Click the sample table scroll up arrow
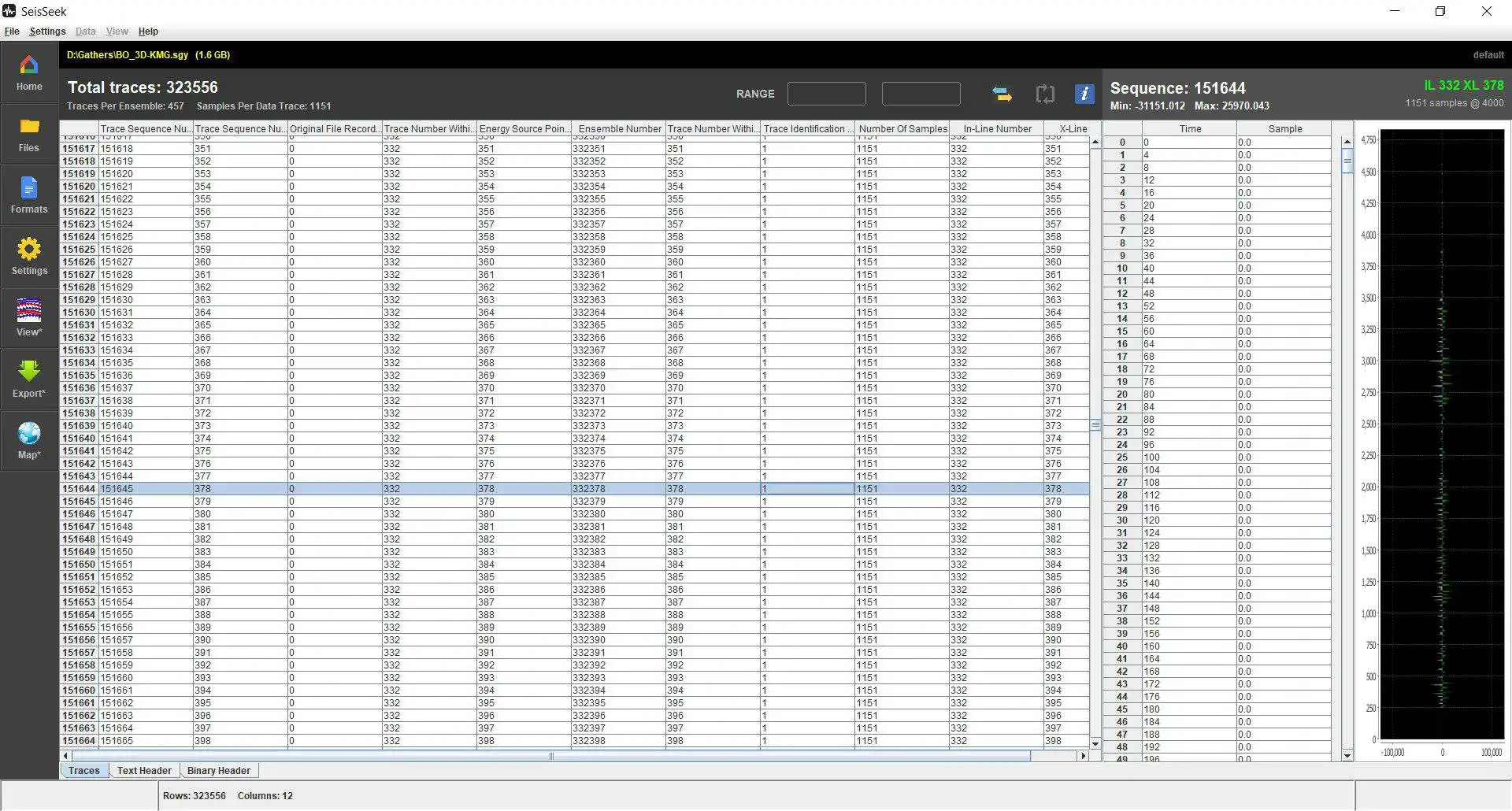 [1347, 143]
